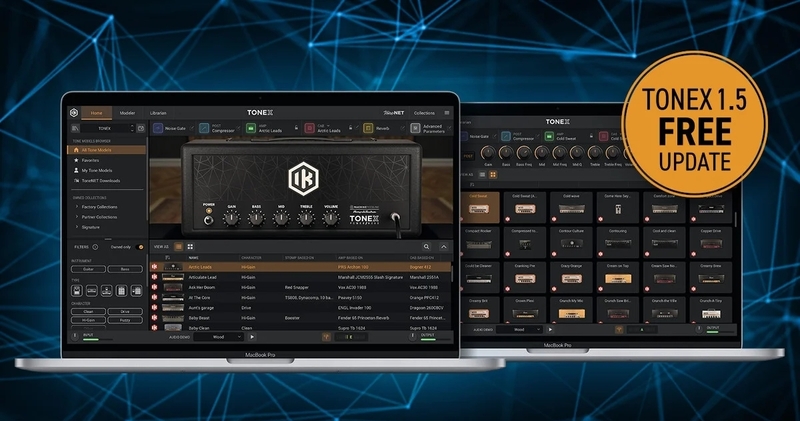This screenshot has height=421, width=800.
Task: Open the Audio Demo Wood dropdown
Action: 218,337
